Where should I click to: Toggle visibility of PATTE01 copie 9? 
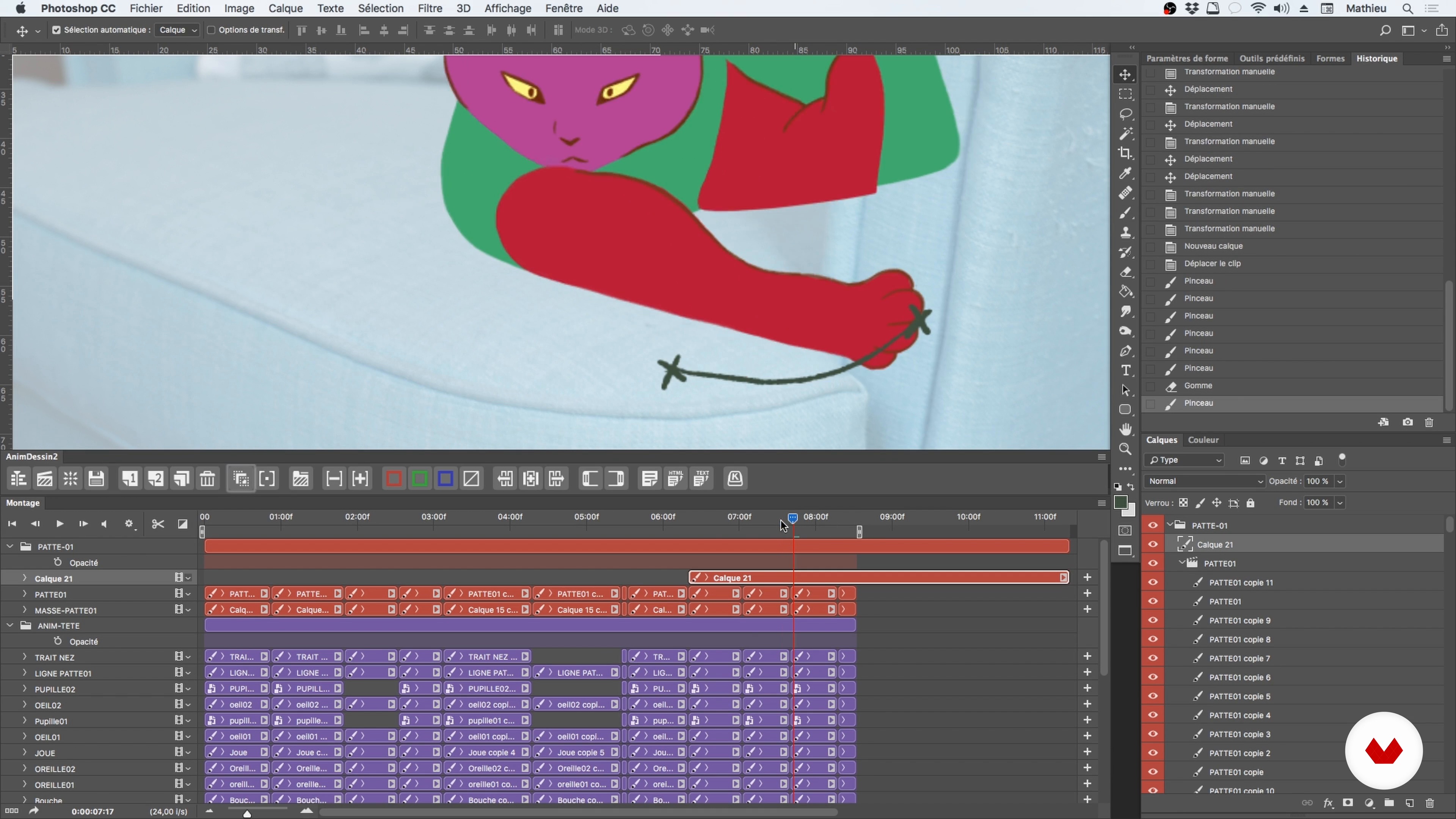pos(1153,620)
